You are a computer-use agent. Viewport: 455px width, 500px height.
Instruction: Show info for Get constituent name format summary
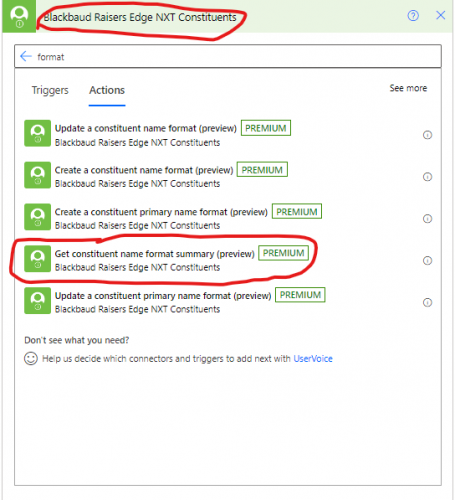pyautogui.click(x=427, y=260)
